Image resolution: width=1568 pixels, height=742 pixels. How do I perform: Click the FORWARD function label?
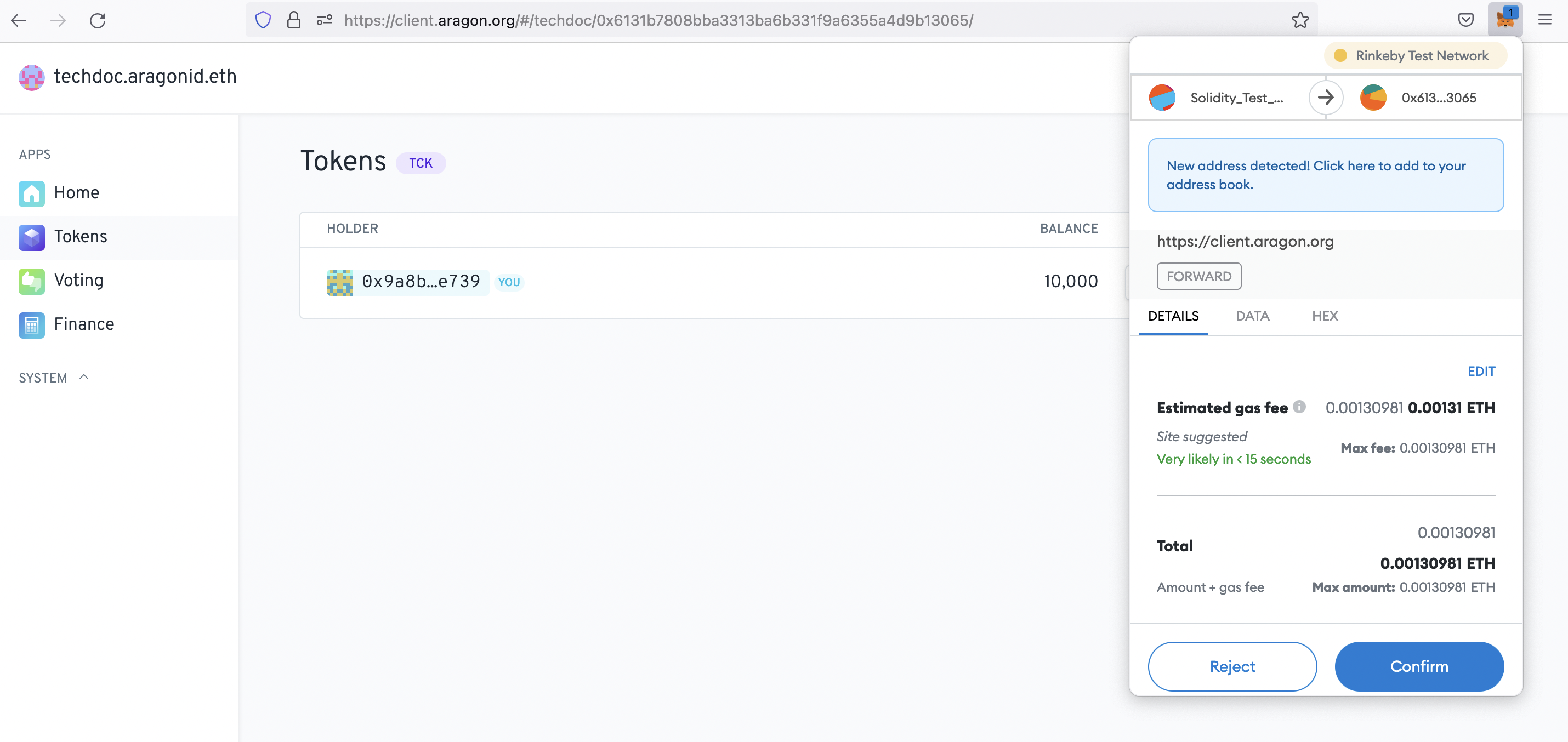pos(1198,276)
